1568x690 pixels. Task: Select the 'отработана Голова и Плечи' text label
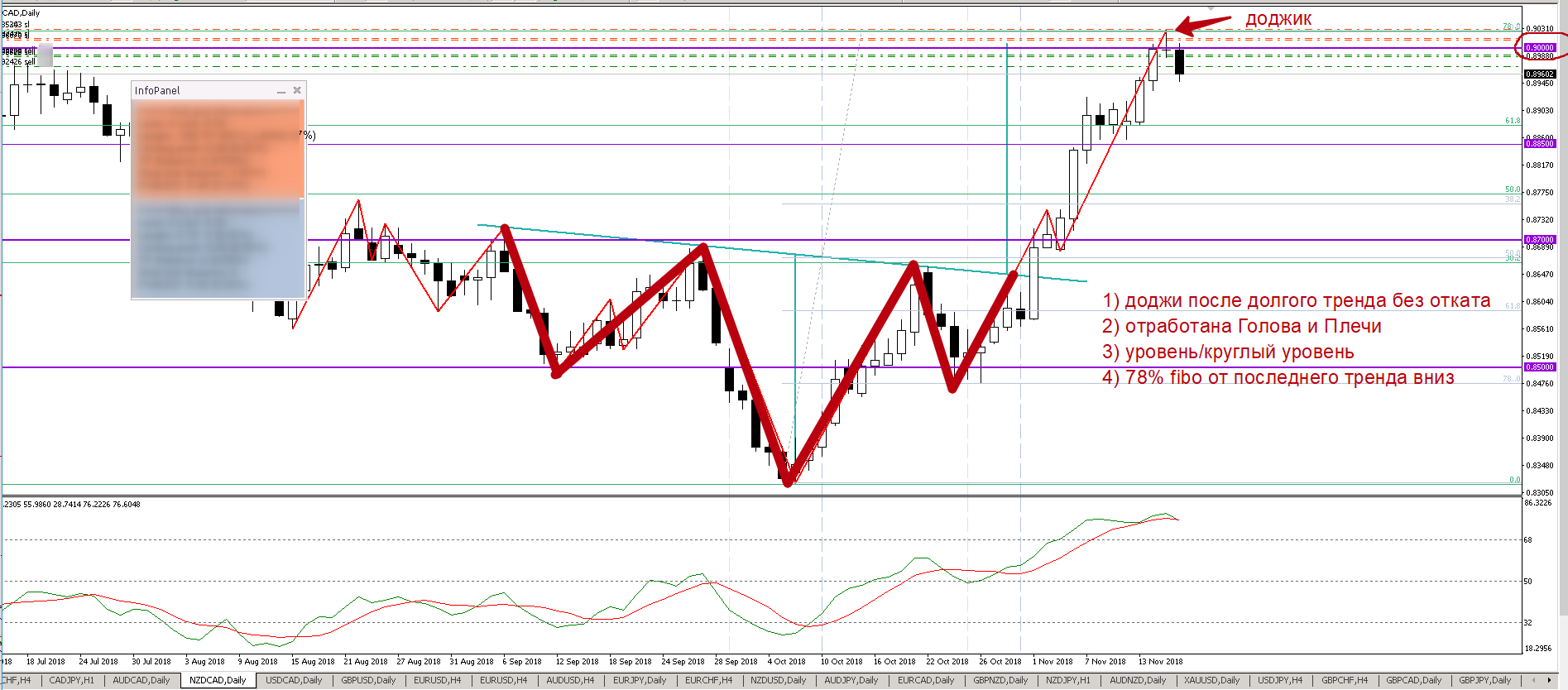1242,327
